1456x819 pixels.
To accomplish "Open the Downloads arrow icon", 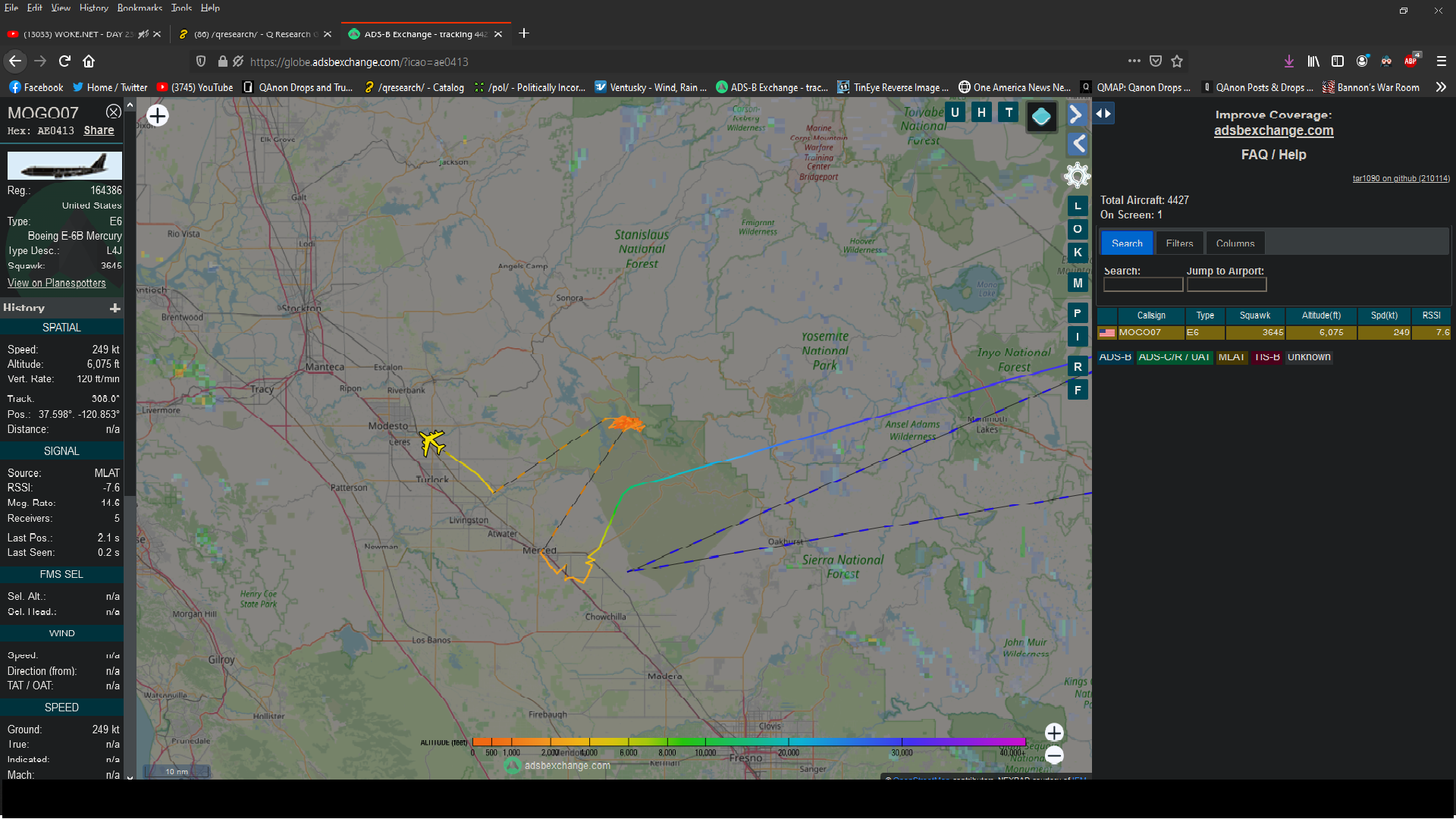I will pos(1288,61).
